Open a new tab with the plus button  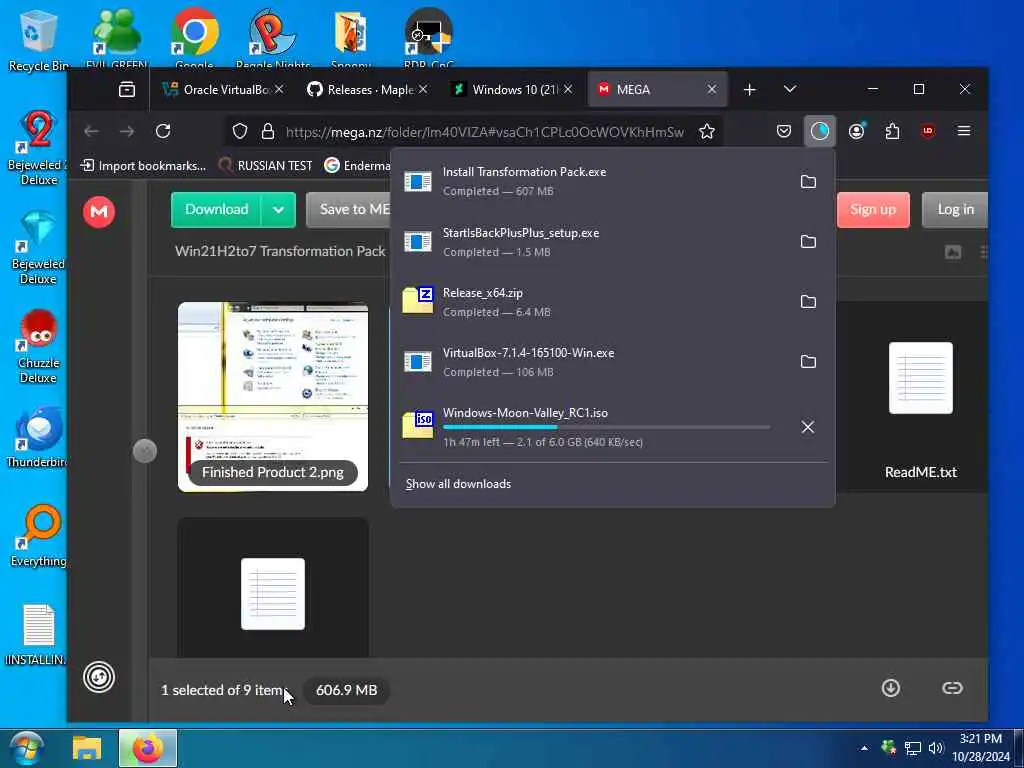click(750, 89)
